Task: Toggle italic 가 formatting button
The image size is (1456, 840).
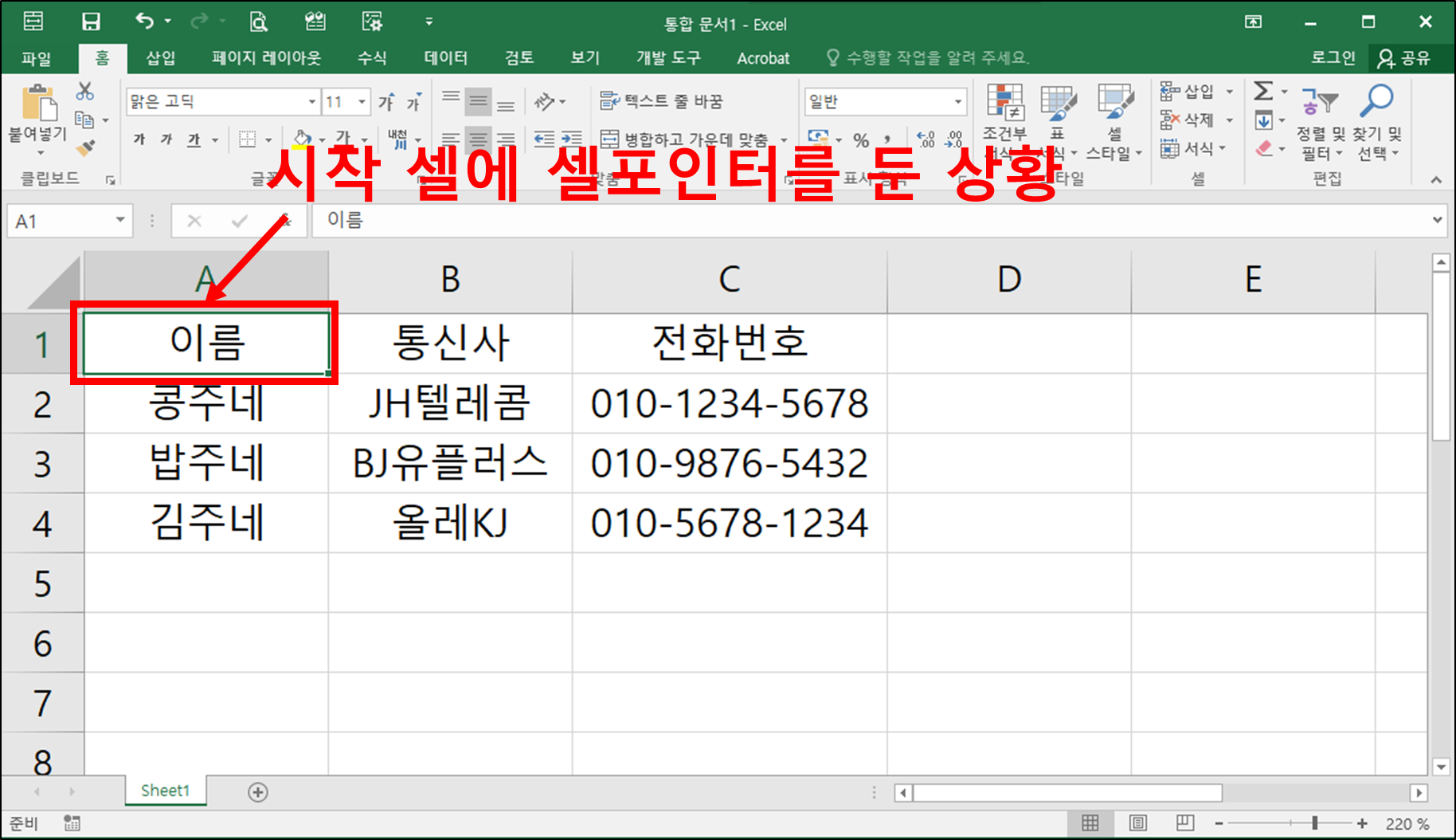Action: (166, 140)
